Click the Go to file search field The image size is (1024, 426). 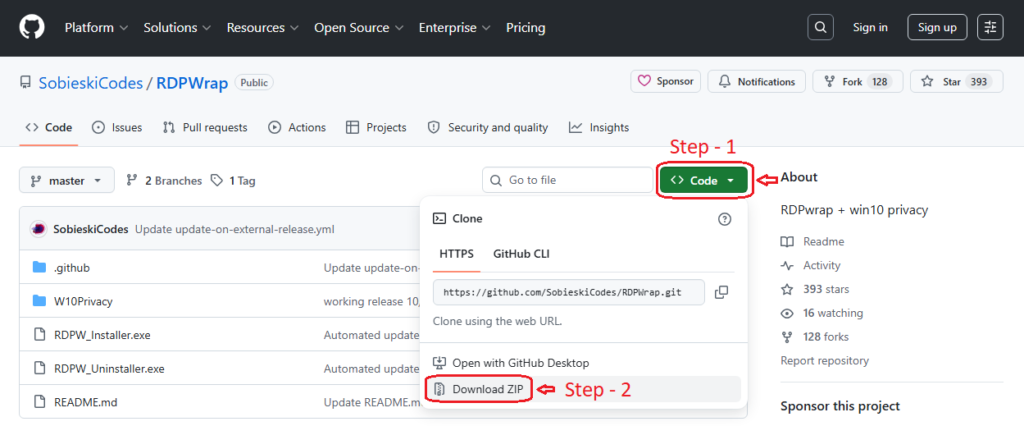(x=567, y=181)
